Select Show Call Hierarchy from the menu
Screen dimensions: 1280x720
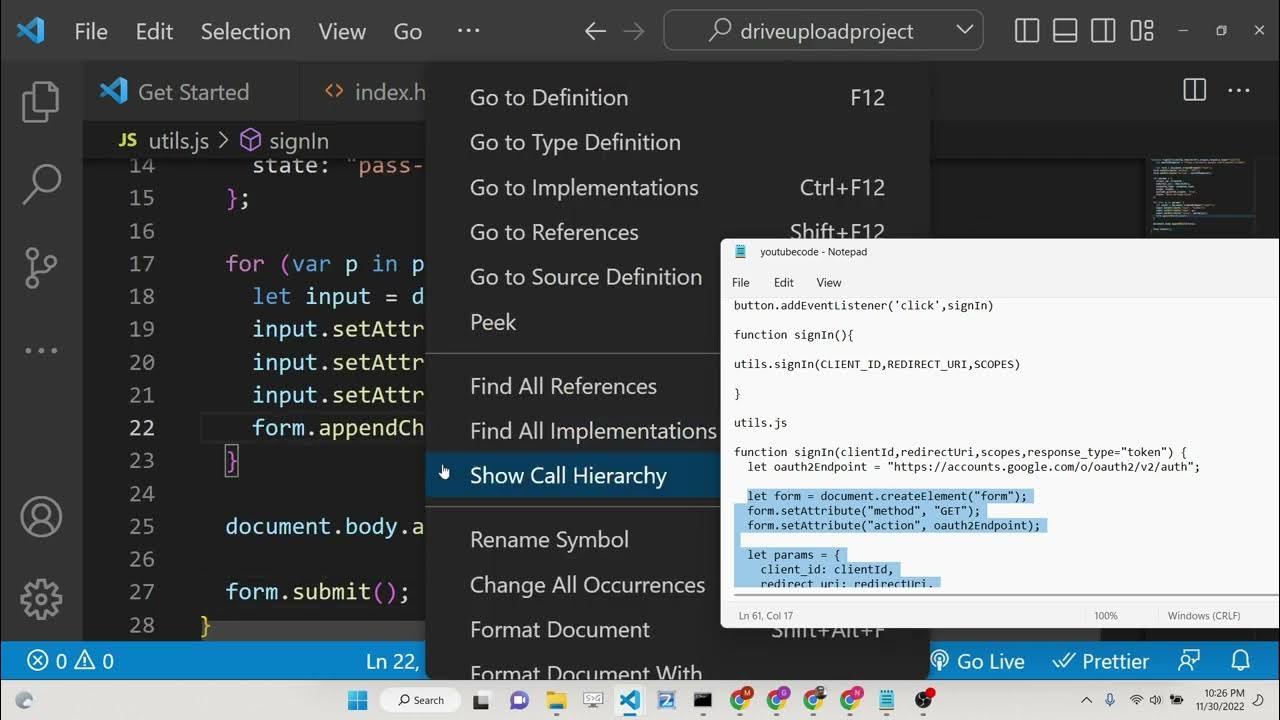tap(568, 476)
